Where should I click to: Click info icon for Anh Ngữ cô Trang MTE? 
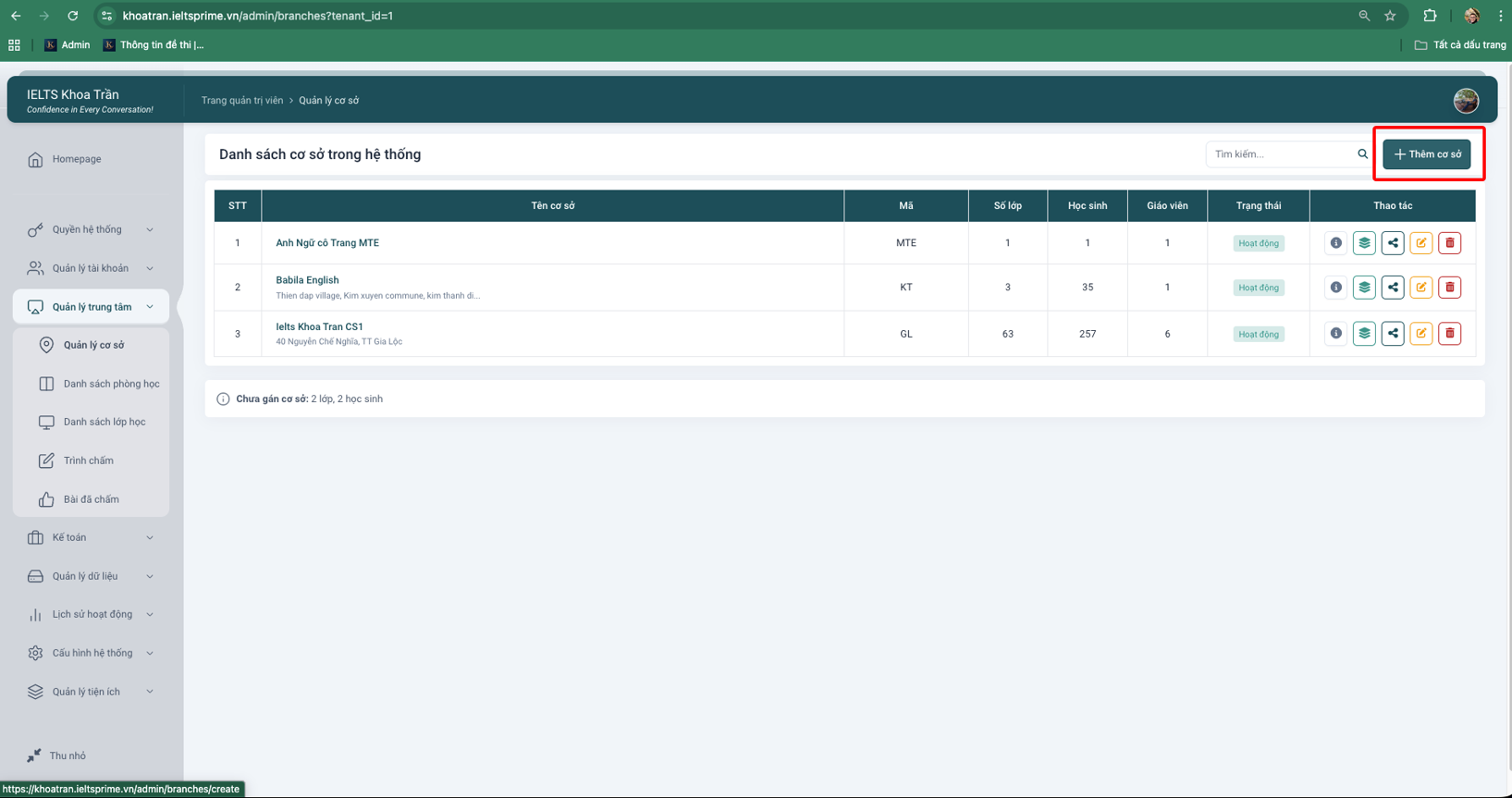[1335, 243]
